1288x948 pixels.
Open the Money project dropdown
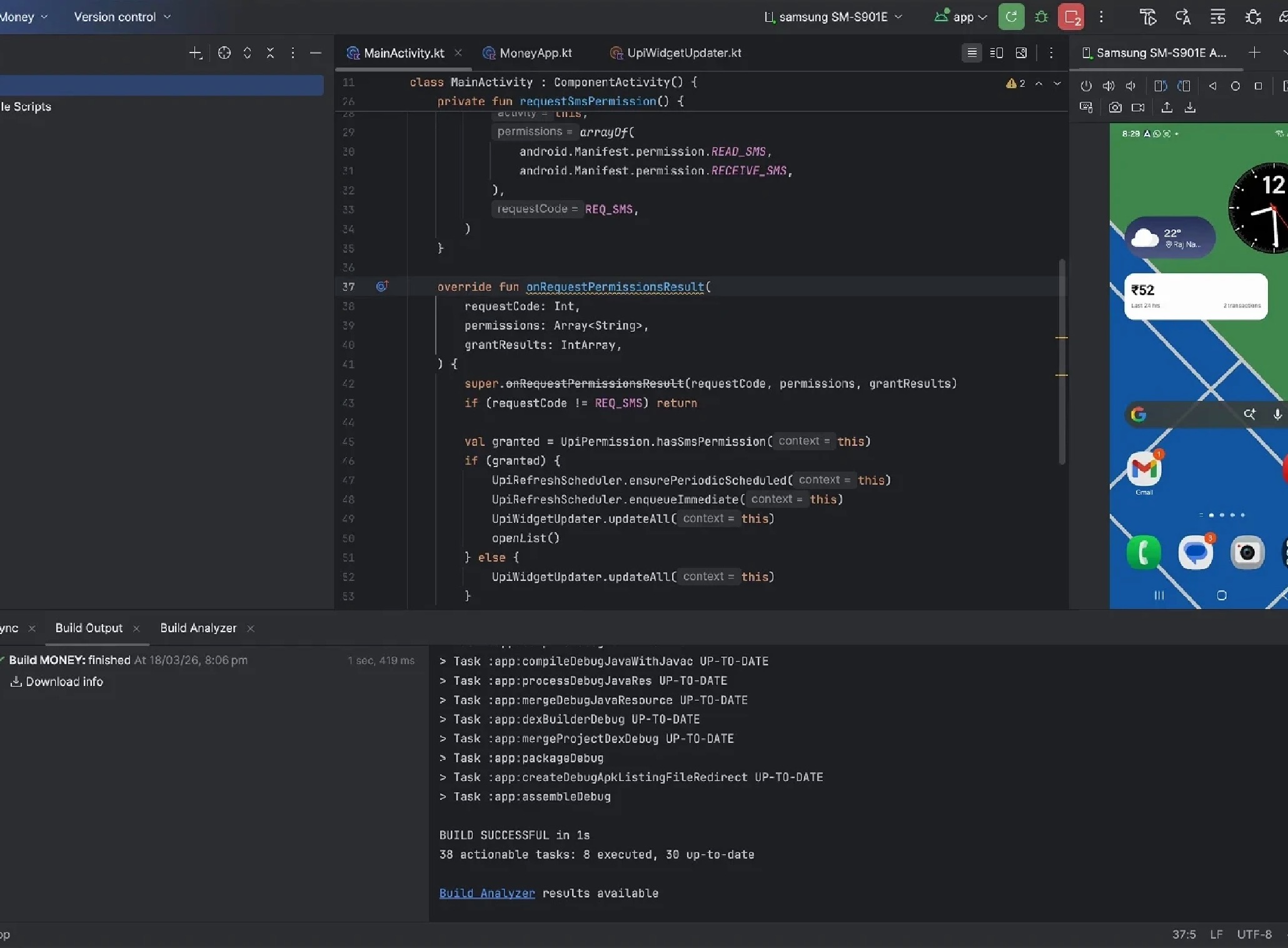(23, 17)
